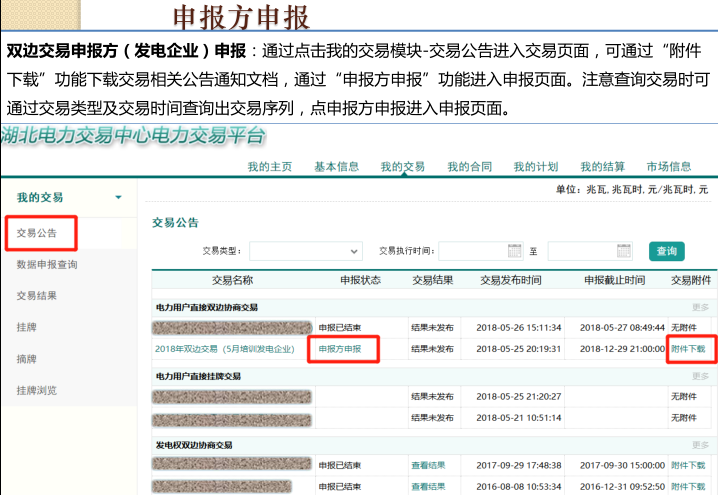This screenshot has width=718, height=495.
Task: Click the 查询 search button
Action: click(666, 251)
